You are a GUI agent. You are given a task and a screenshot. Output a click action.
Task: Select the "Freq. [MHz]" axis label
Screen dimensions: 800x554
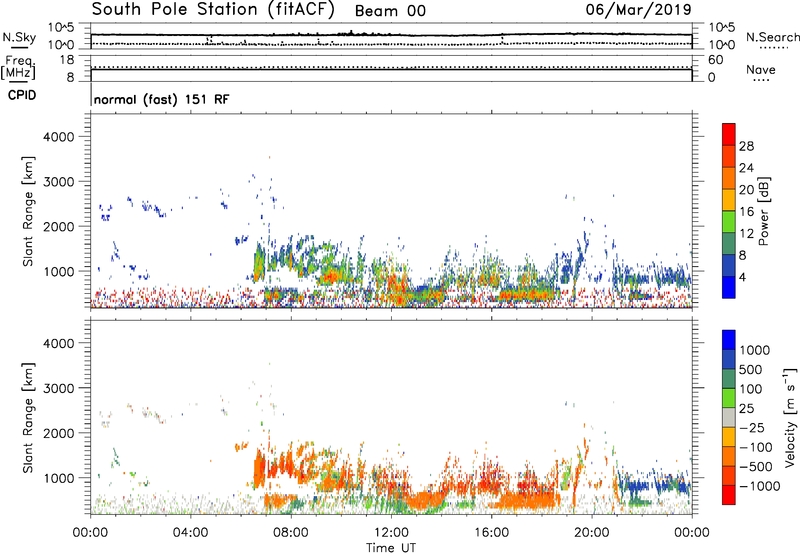(x=18, y=67)
